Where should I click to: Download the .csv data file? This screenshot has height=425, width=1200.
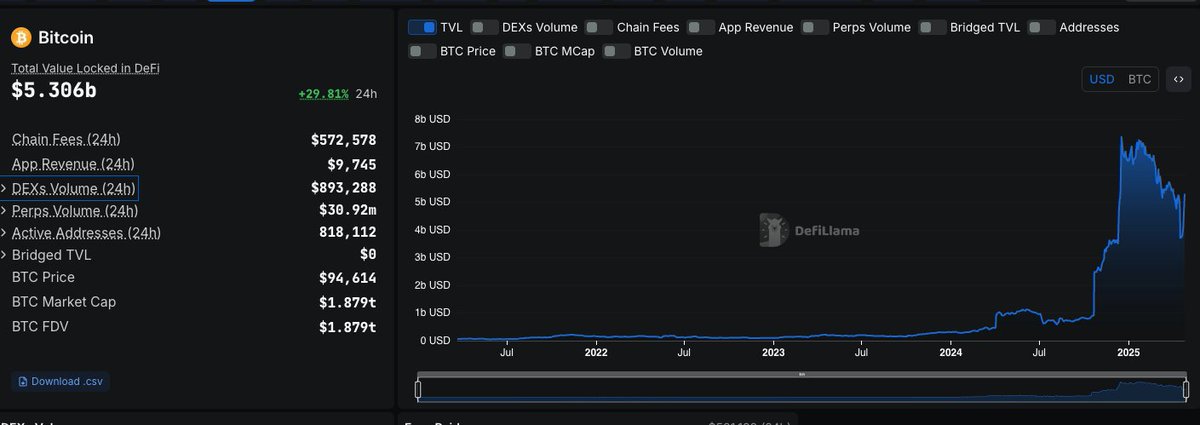pyautogui.click(x=59, y=381)
